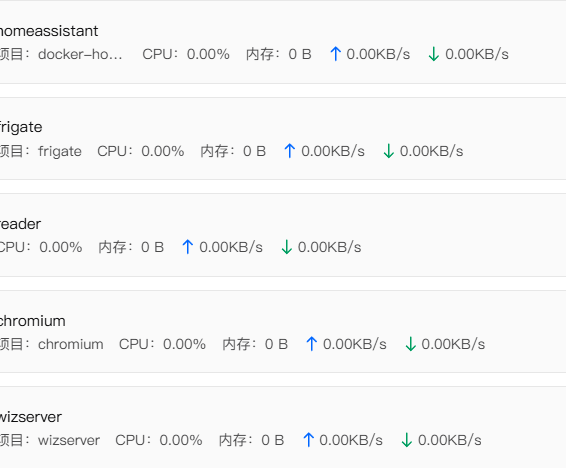Click the chromium project name label
The image size is (566, 468).
[x=71, y=344]
